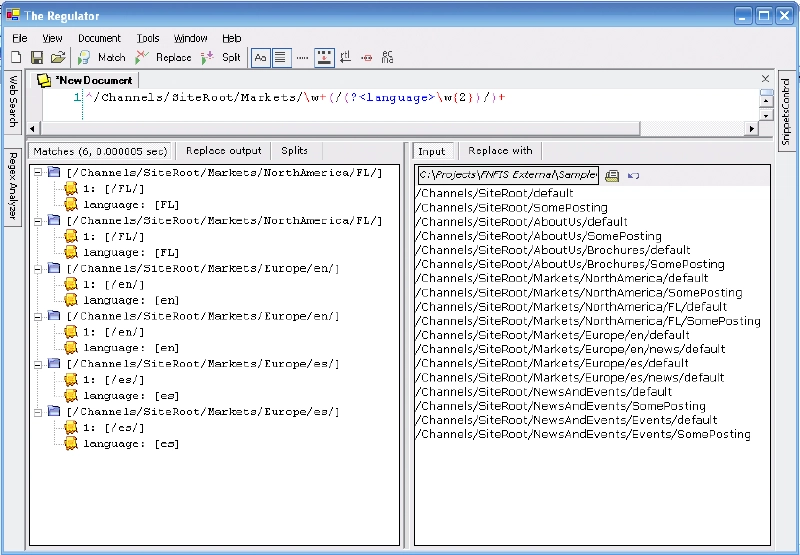This screenshot has width=800, height=555.
Task: Run the regex with Match button
Action: [x=102, y=58]
